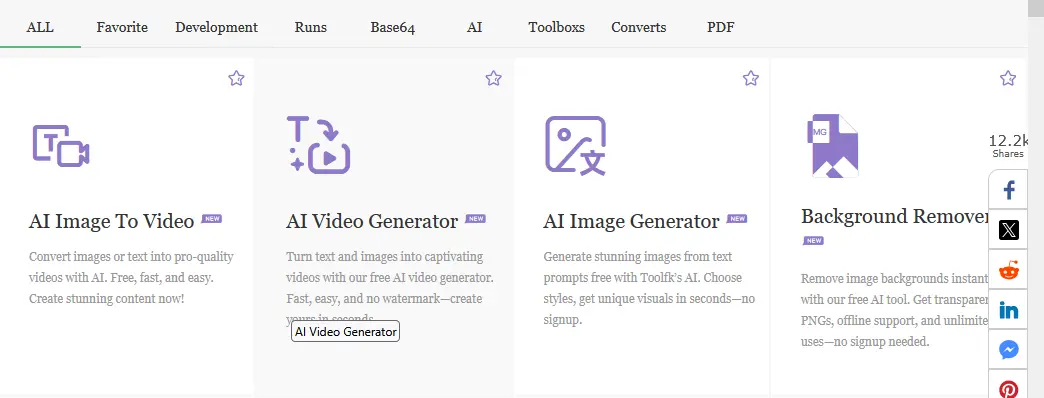Switch to Converts tab
This screenshot has width=1044, height=398.
639,27
